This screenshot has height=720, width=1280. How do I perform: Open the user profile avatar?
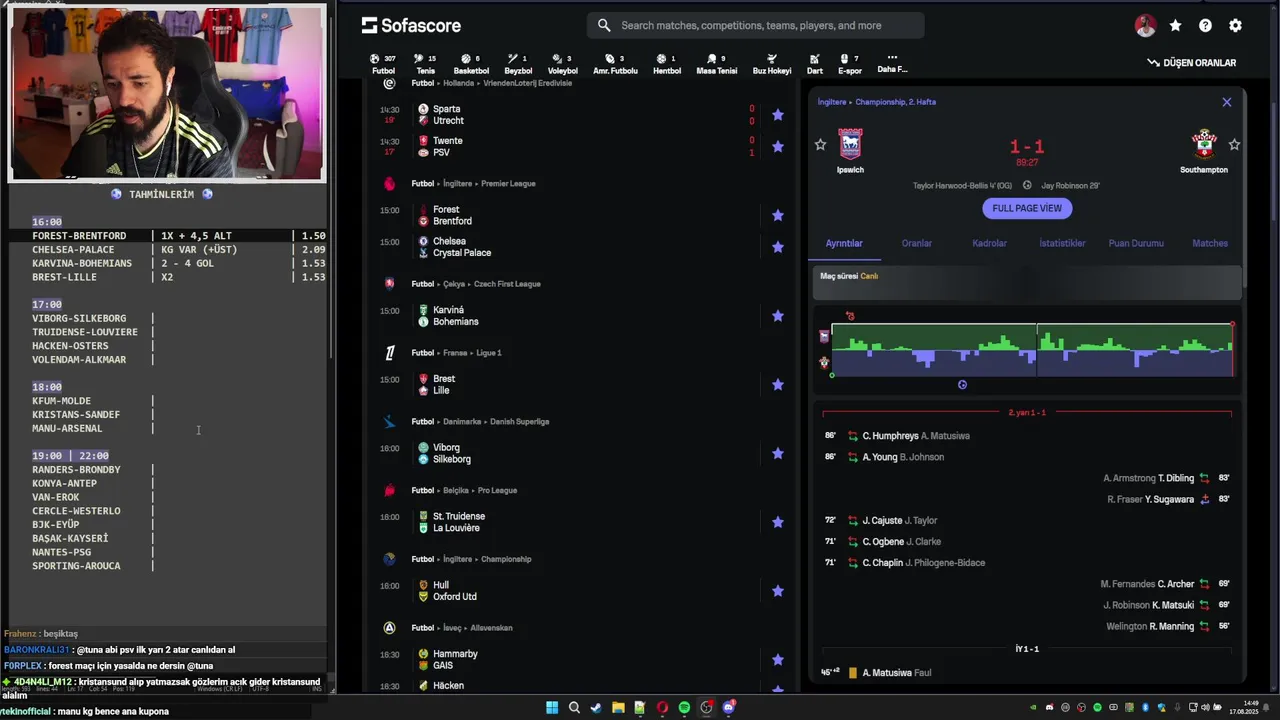coord(1146,26)
